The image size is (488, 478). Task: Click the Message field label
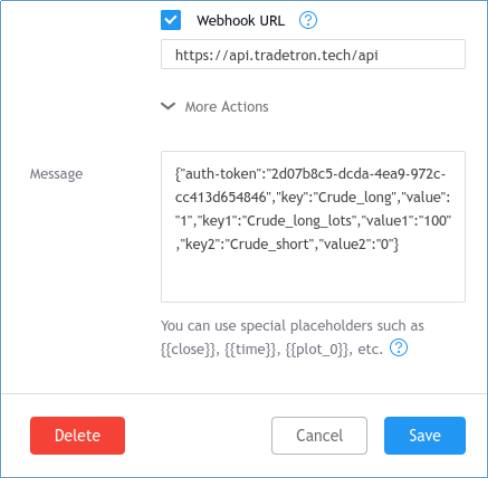coord(56,174)
